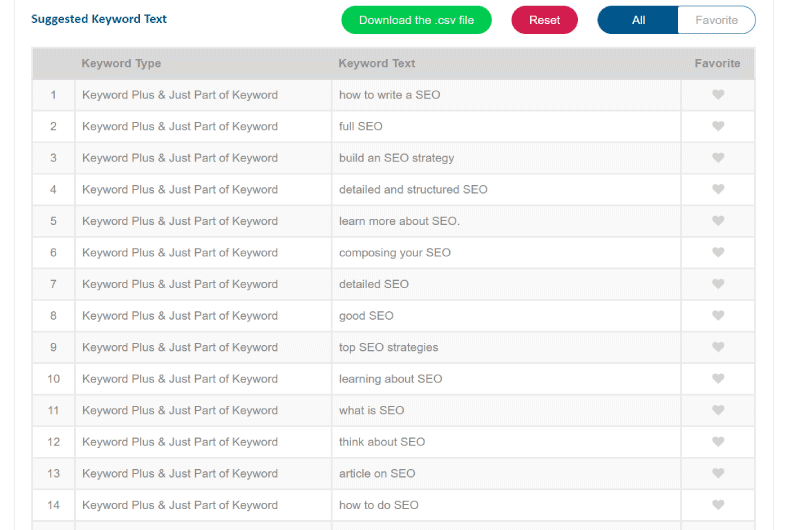Mark 'article on SEO' as favorite
The image size is (800, 530).
718,473
